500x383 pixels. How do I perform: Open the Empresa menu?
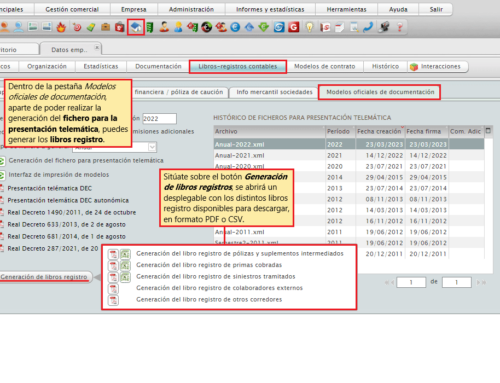134,9
